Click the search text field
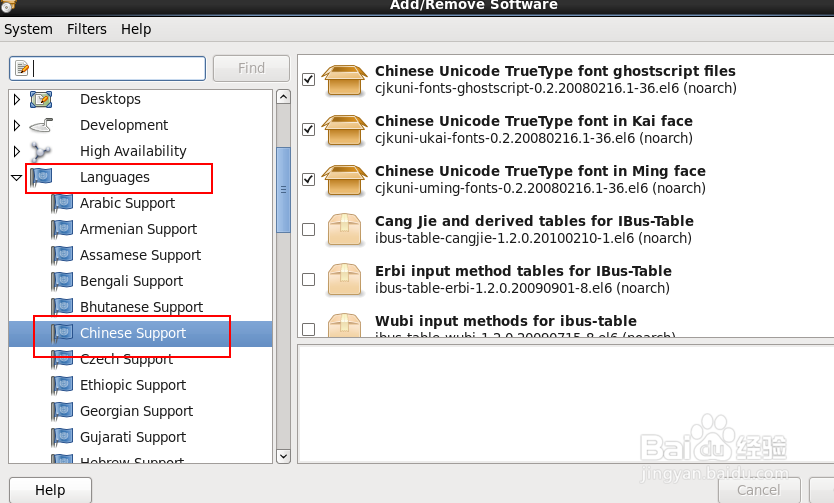This screenshot has width=834, height=503. click(107, 69)
